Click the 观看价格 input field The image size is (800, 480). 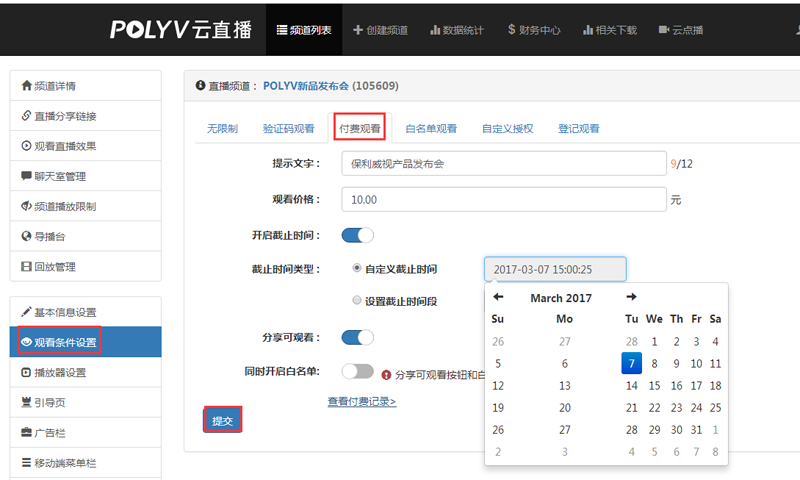pos(503,199)
